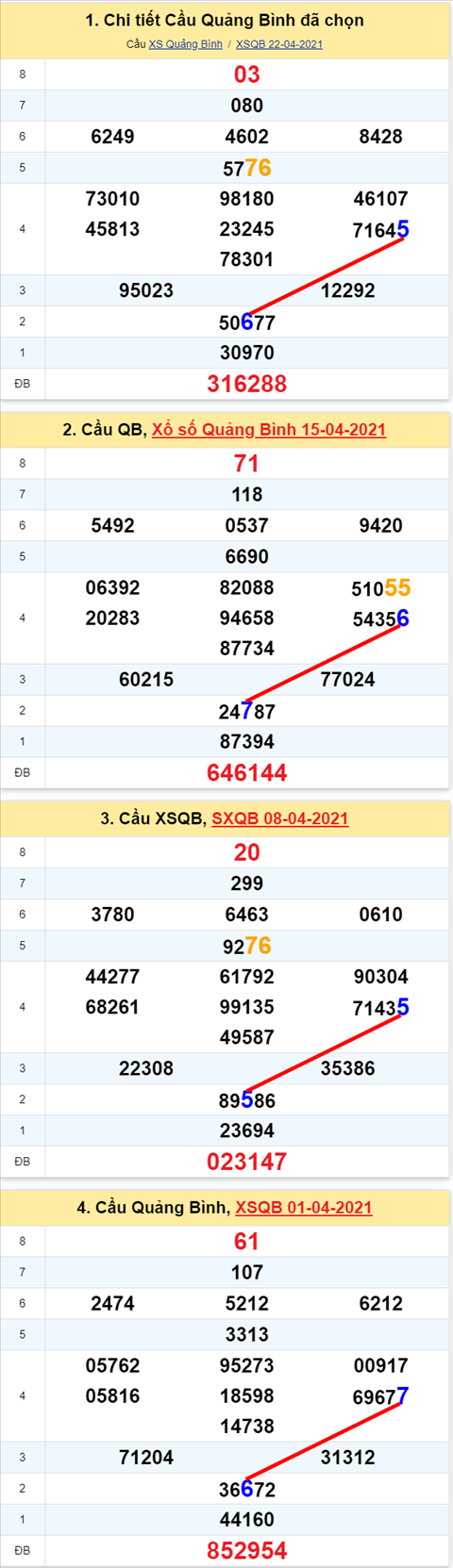The image size is (453, 1568).
Task: Click number 5776 with orange digits
Action: (x=247, y=168)
